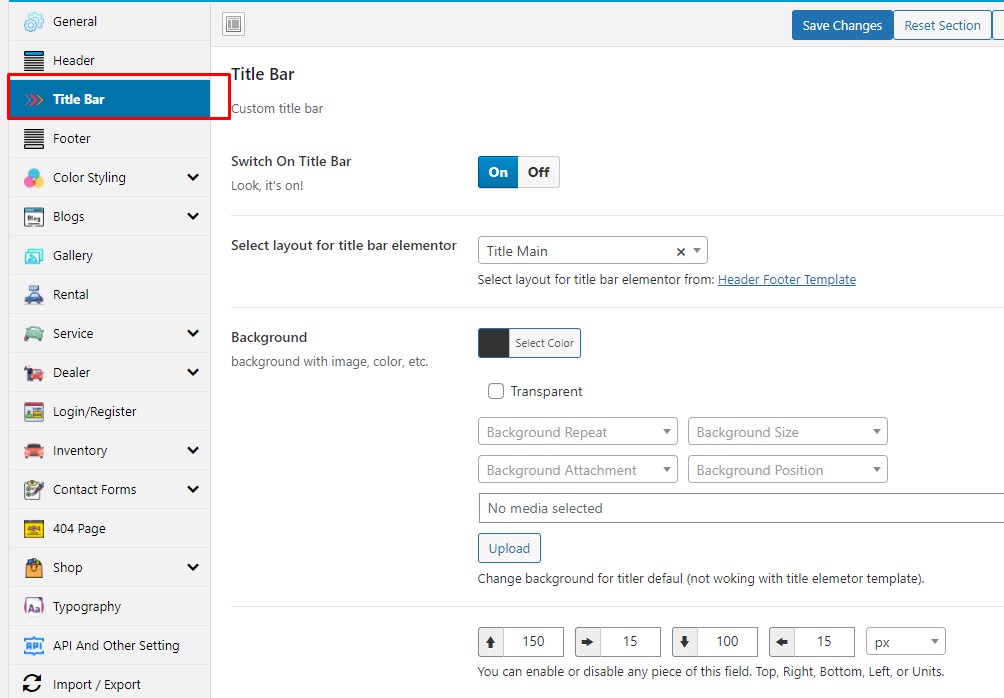Open the Header Footer Template link
The width and height of the screenshot is (1004, 698).
point(786,280)
